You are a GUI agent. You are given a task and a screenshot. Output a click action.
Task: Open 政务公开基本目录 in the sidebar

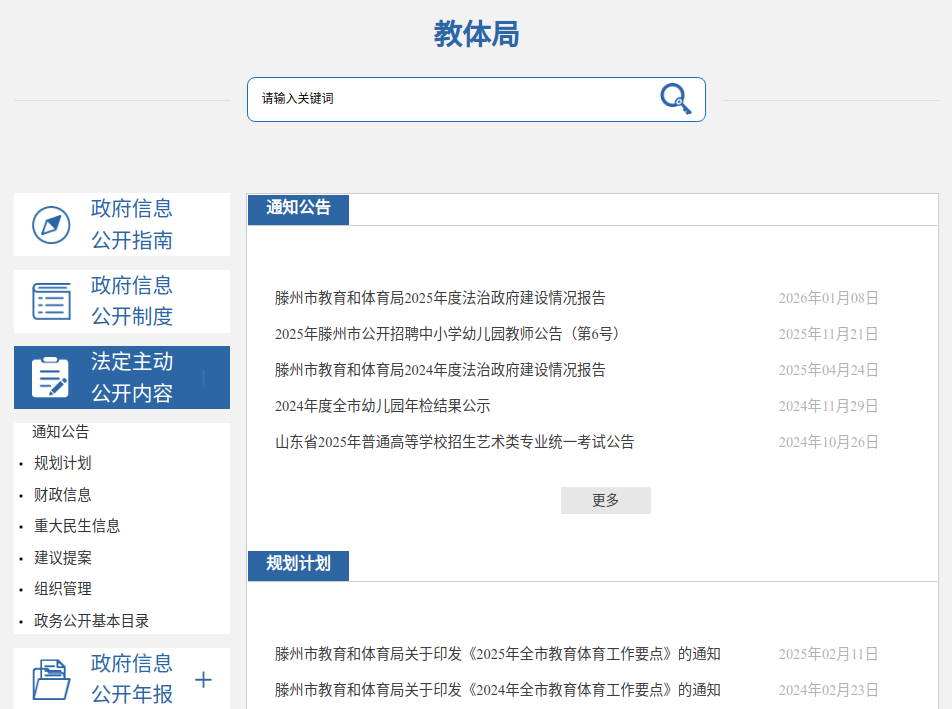tap(91, 621)
